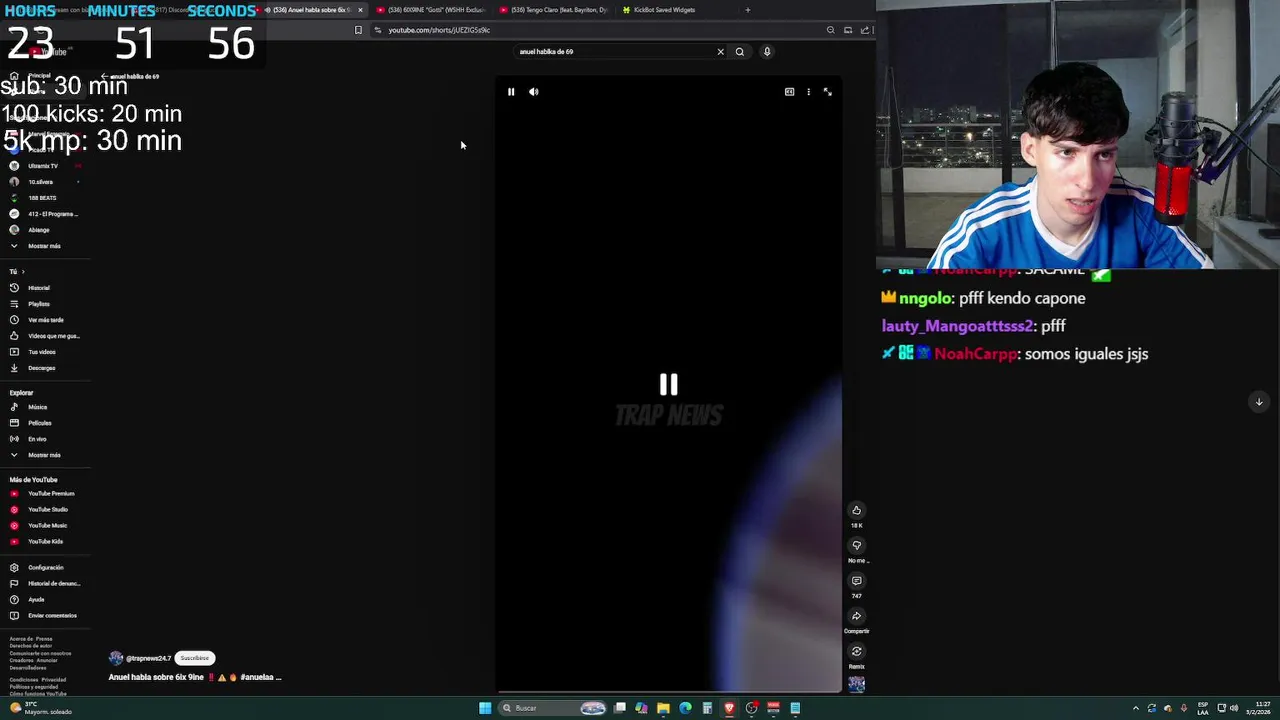
Task: Click the YouTube search magnifier button
Action: click(740, 52)
